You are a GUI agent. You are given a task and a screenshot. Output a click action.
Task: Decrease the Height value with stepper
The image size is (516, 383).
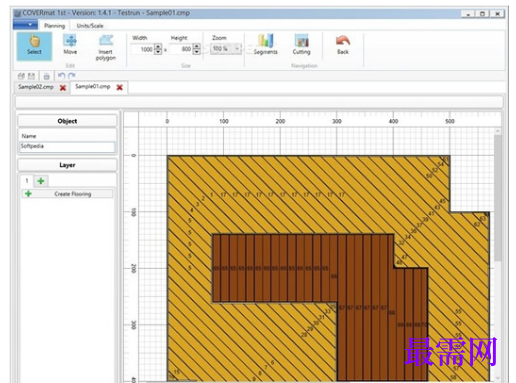[x=197, y=52]
